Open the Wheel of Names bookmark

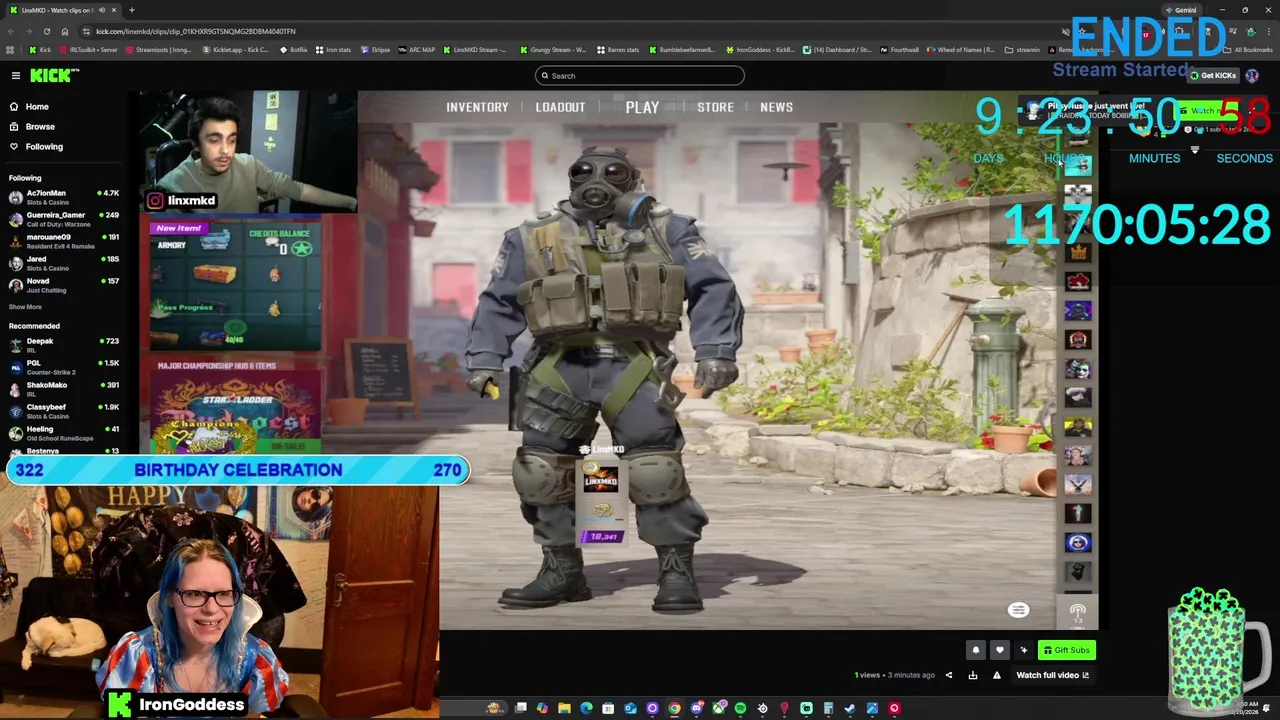(x=960, y=49)
